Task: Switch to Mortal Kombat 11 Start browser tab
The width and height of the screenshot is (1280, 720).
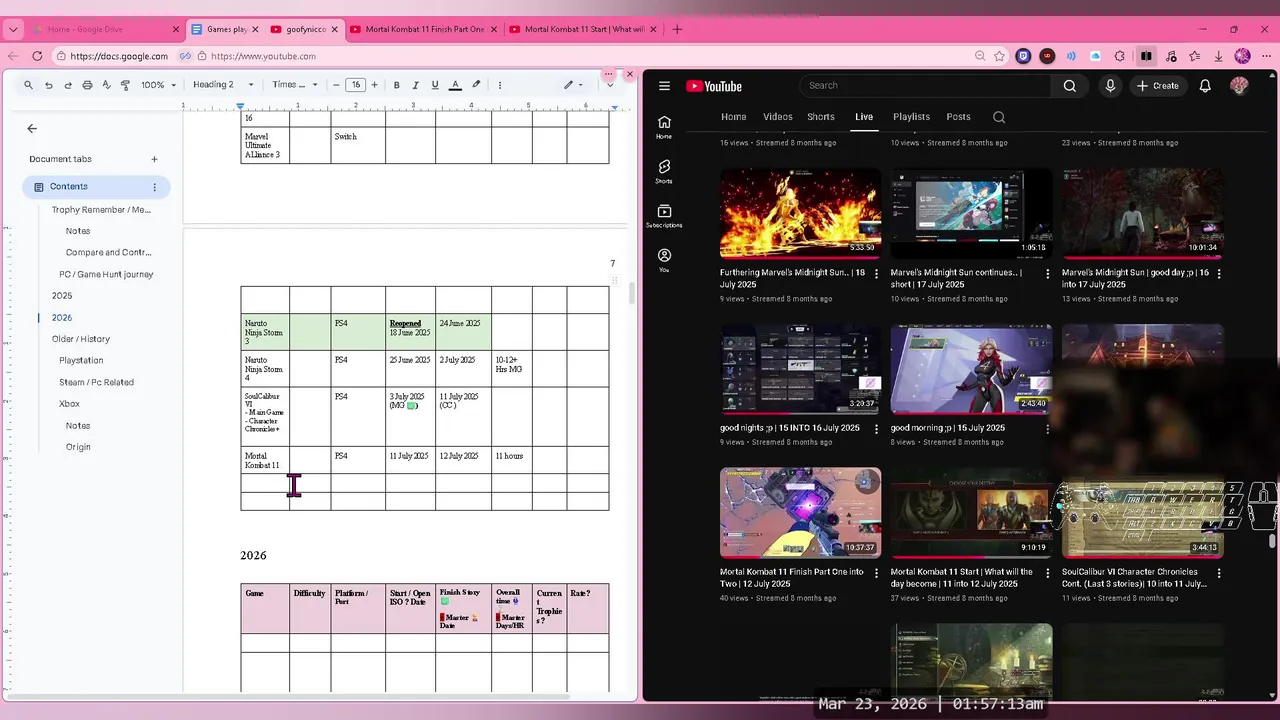Action: (x=583, y=29)
